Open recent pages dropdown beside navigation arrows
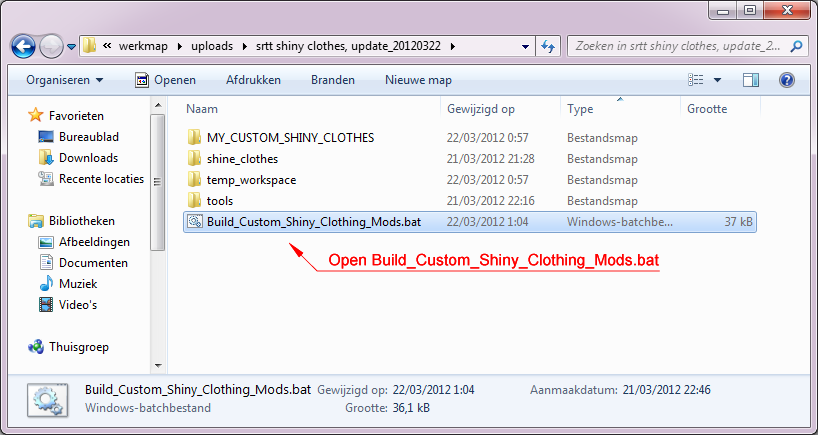This screenshot has height=435, width=818. click(x=71, y=47)
